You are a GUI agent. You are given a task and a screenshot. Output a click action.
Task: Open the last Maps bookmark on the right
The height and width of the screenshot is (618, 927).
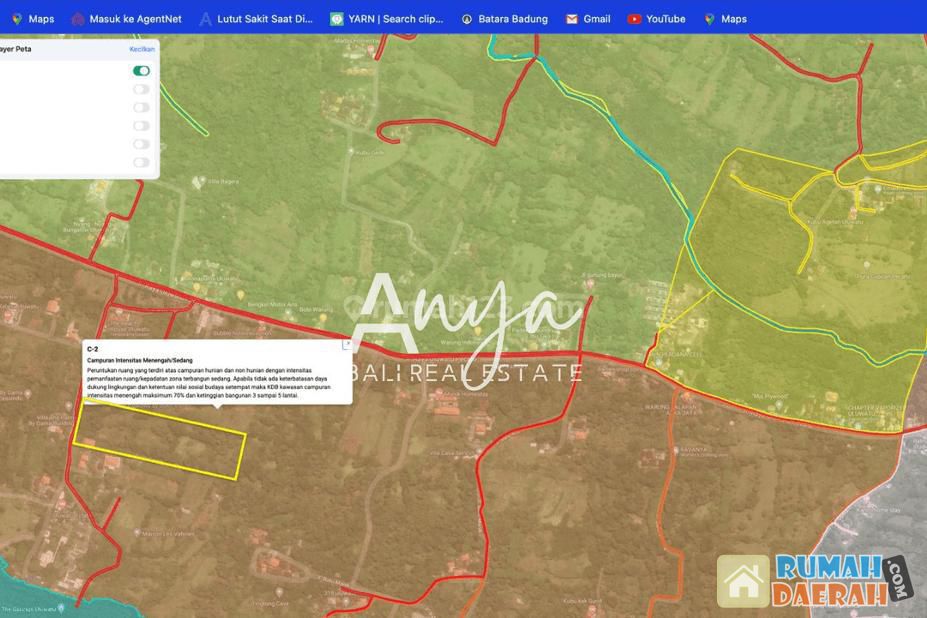tap(725, 19)
